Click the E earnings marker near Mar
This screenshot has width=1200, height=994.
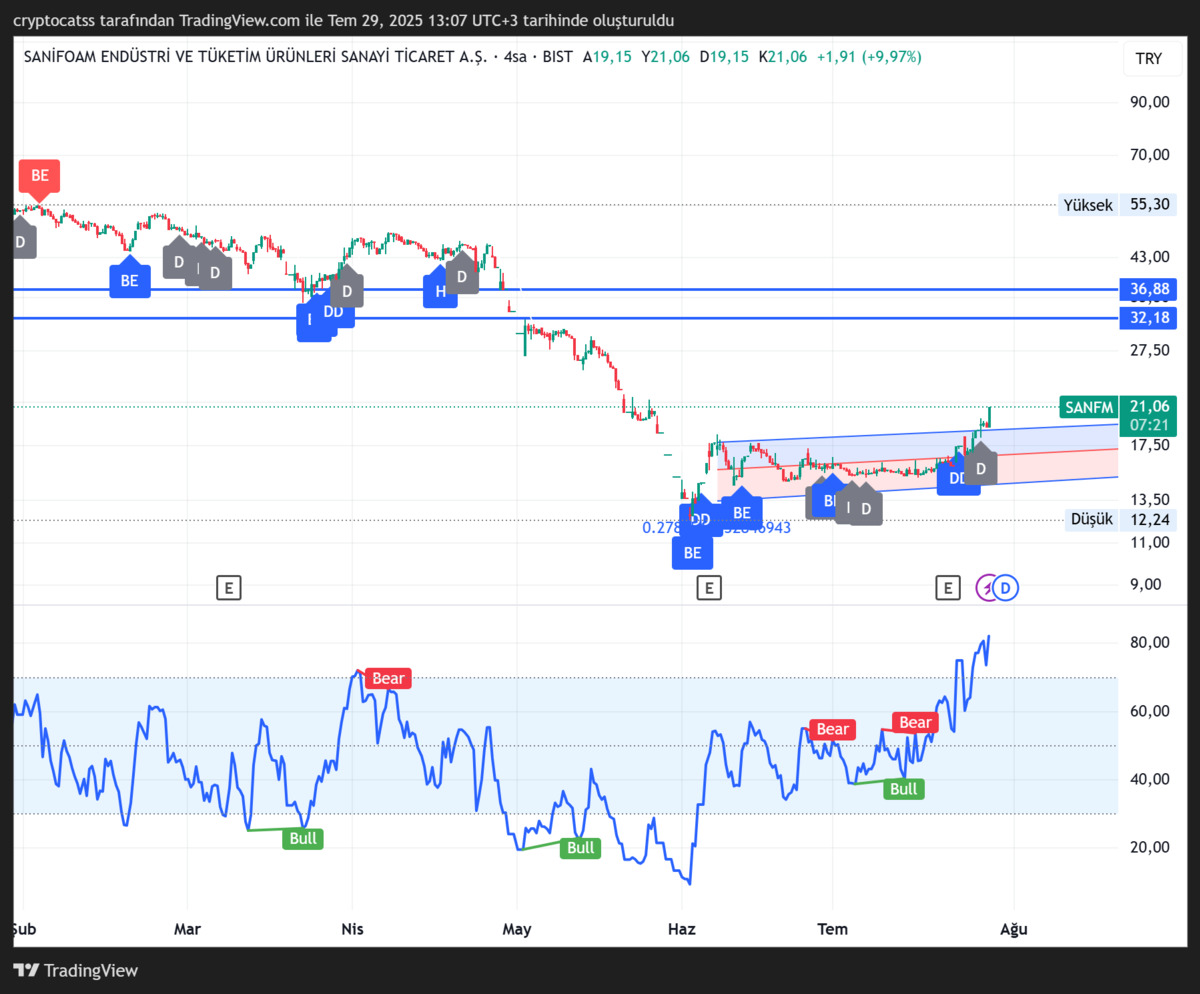point(229,588)
